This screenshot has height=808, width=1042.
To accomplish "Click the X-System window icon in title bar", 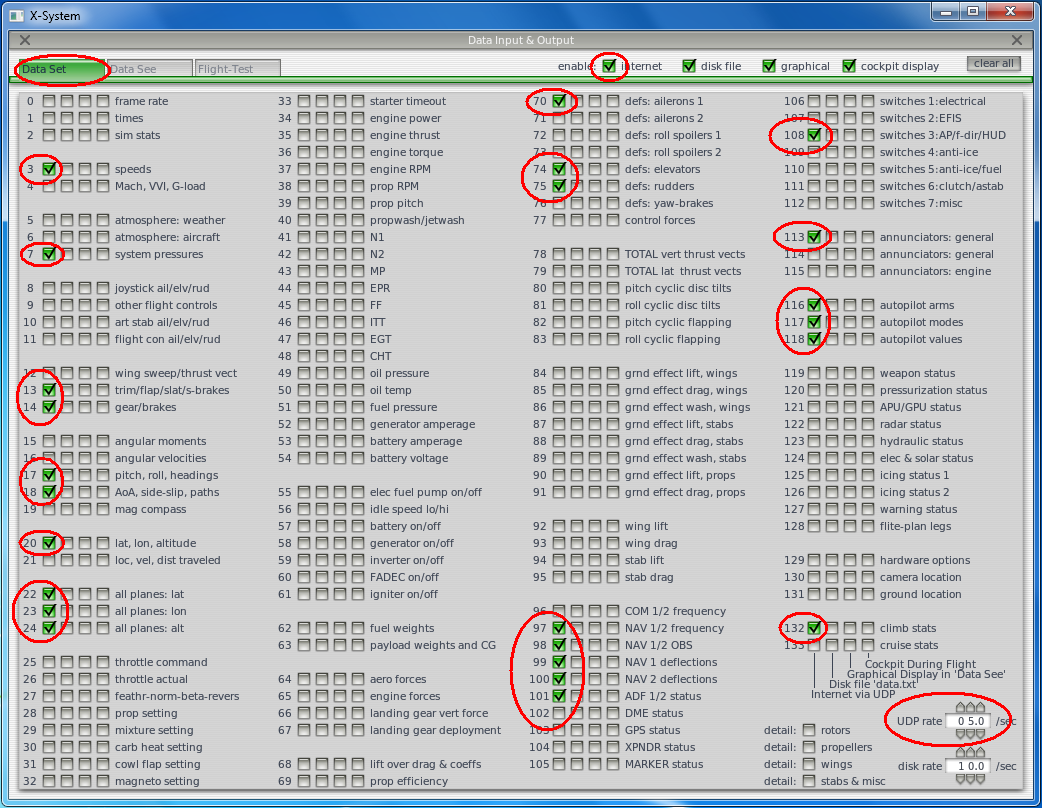I will [x=16, y=16].
